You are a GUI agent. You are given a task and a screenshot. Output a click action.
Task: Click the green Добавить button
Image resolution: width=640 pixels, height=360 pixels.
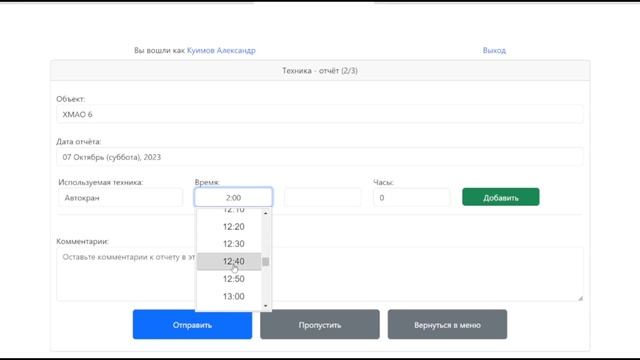pyautogui.click(x=501, y=197)
